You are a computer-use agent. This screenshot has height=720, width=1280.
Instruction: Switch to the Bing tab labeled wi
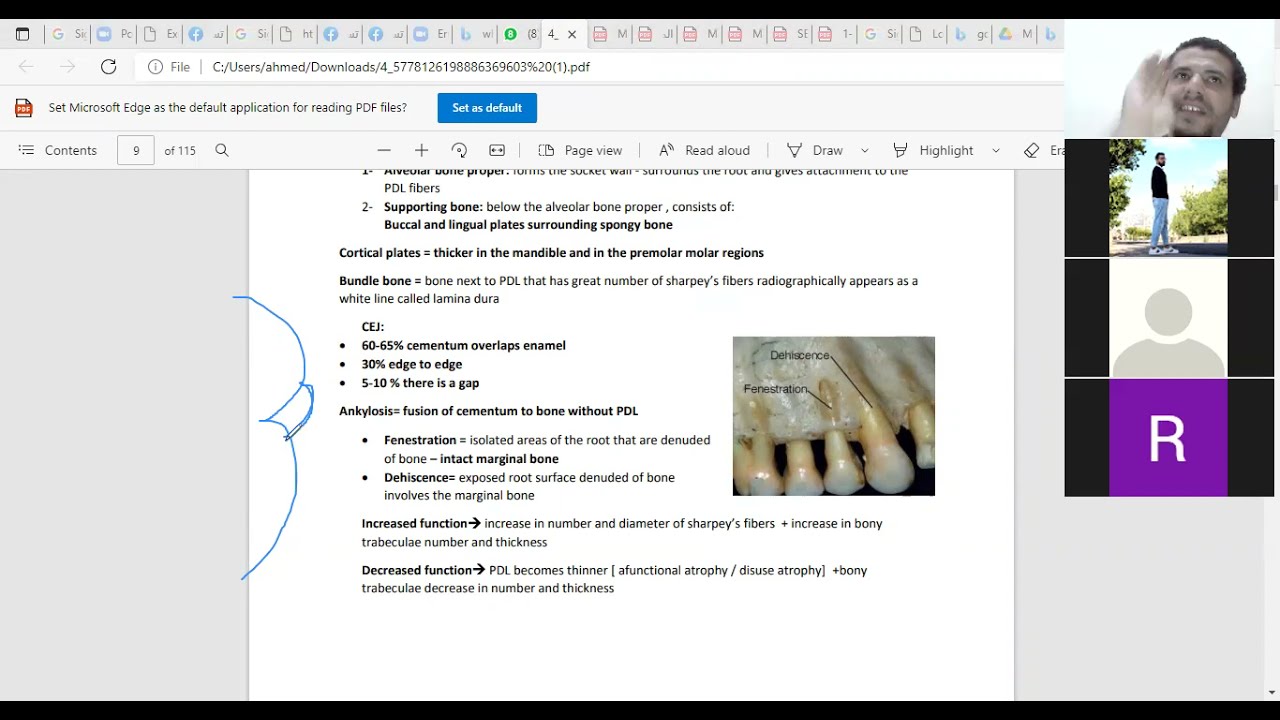(x=477, y=34)
